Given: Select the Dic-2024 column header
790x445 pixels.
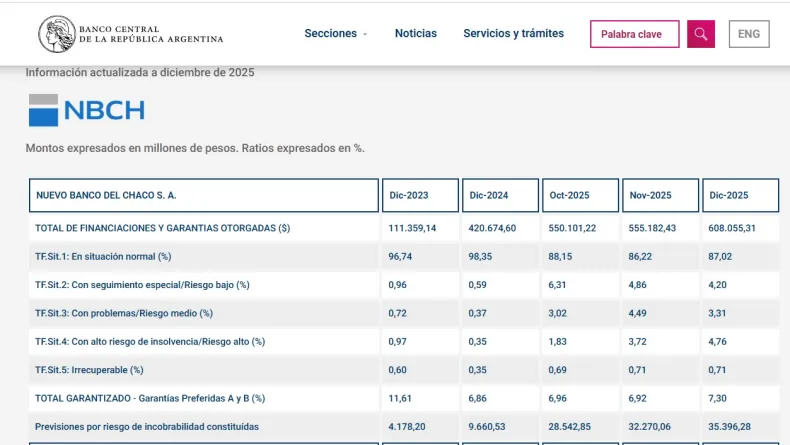Looking at the screenshot, I should [x=500, y=195].
